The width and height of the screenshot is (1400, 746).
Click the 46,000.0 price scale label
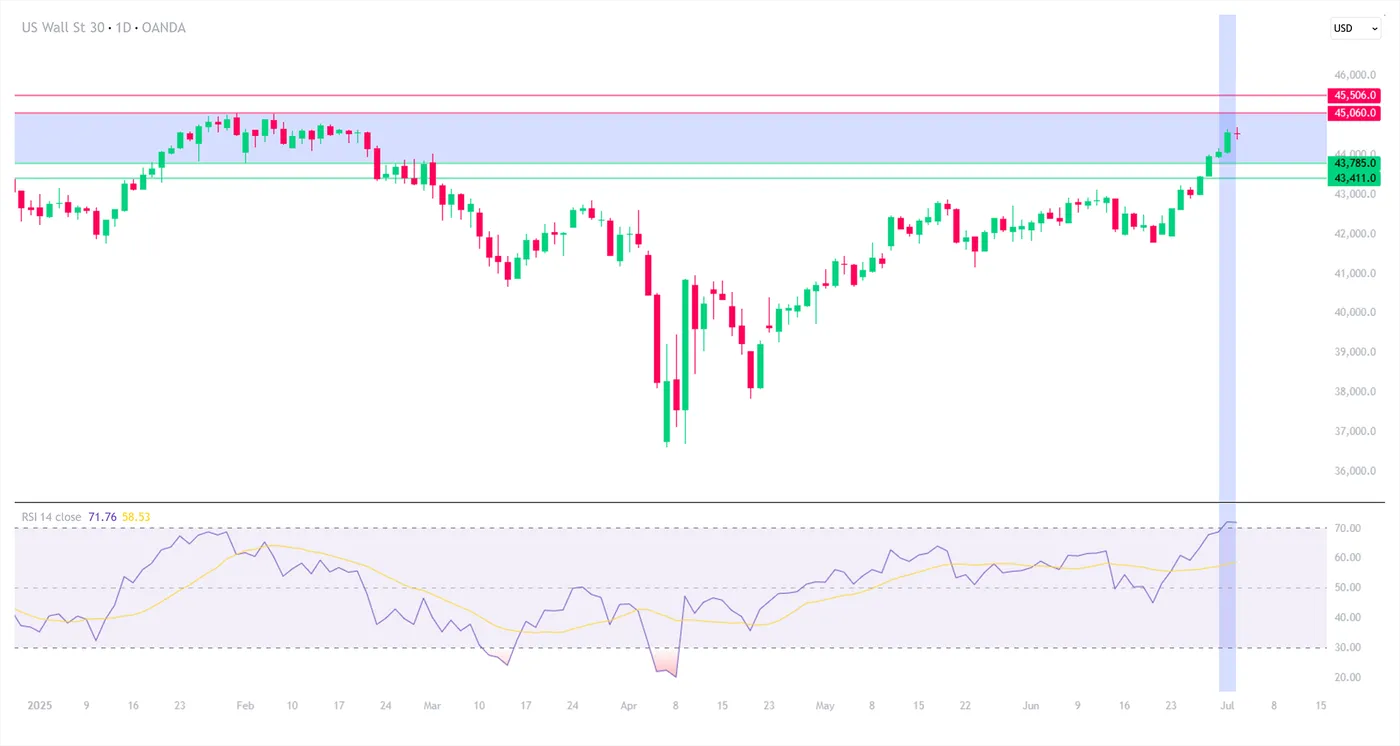(1351, 75)
